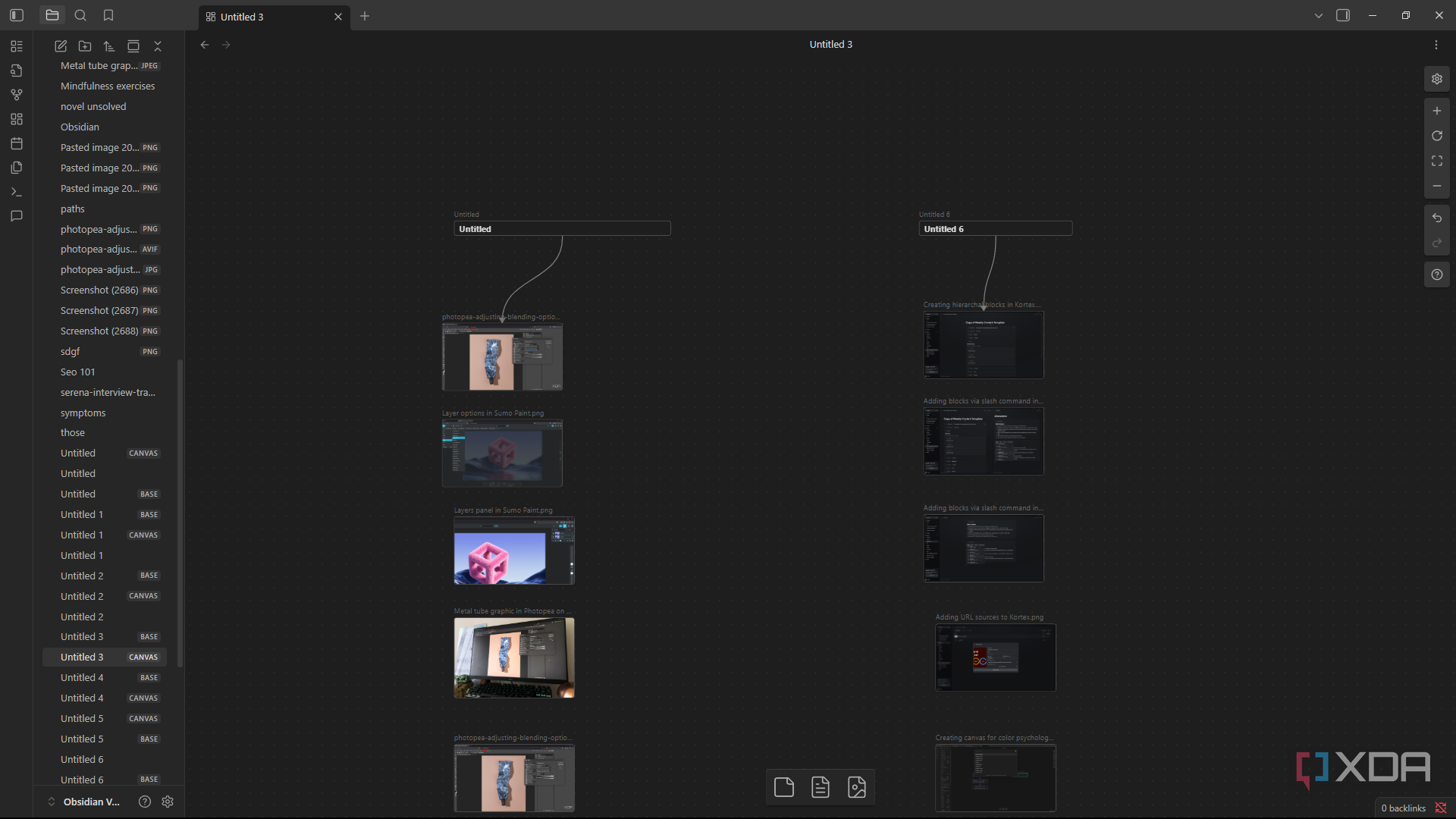Screen dimensions: 1456x819
Task: Create new canvas from ribbon
Action: click(17, 119)
